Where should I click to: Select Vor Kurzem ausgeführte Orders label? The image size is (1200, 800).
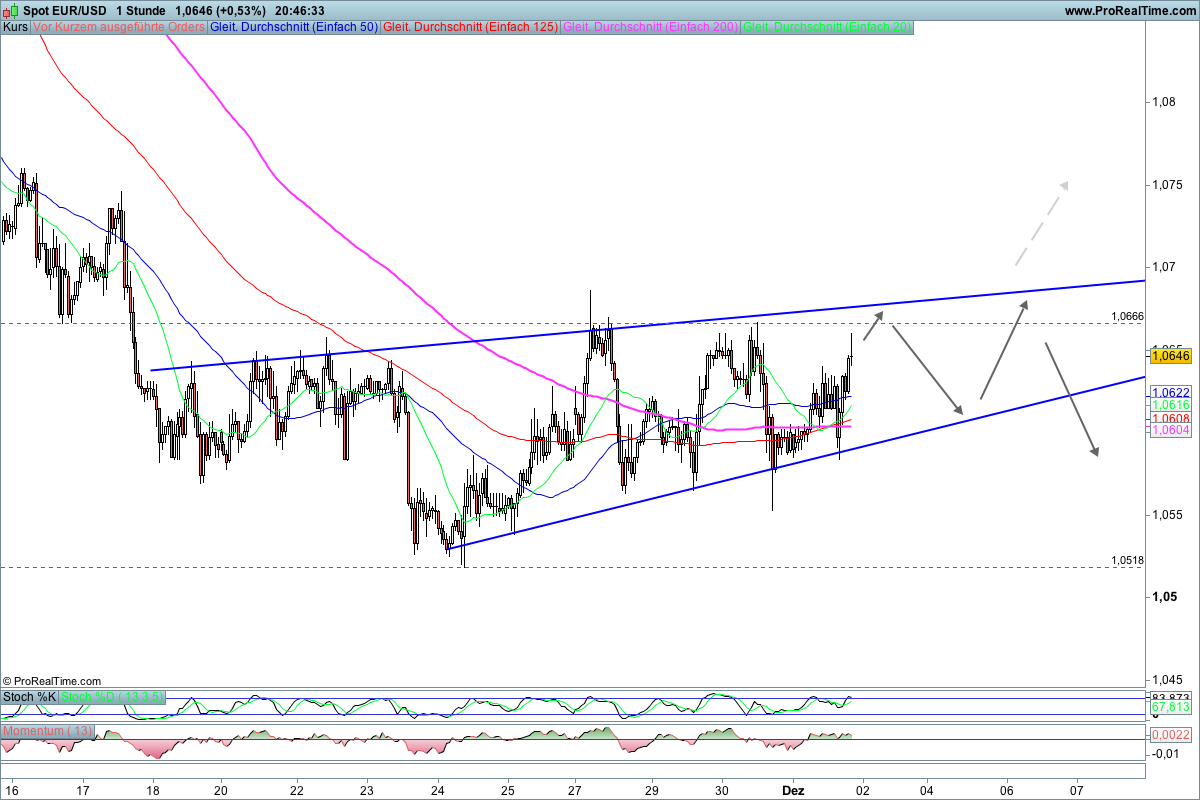119,27
